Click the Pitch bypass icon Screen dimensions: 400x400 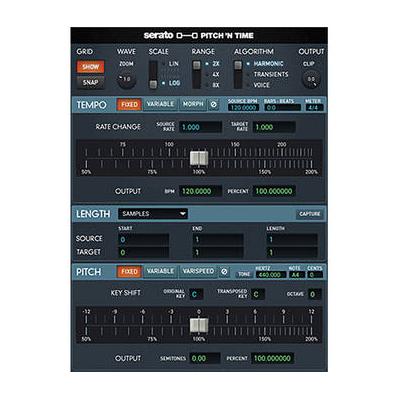tap(224, 272)
